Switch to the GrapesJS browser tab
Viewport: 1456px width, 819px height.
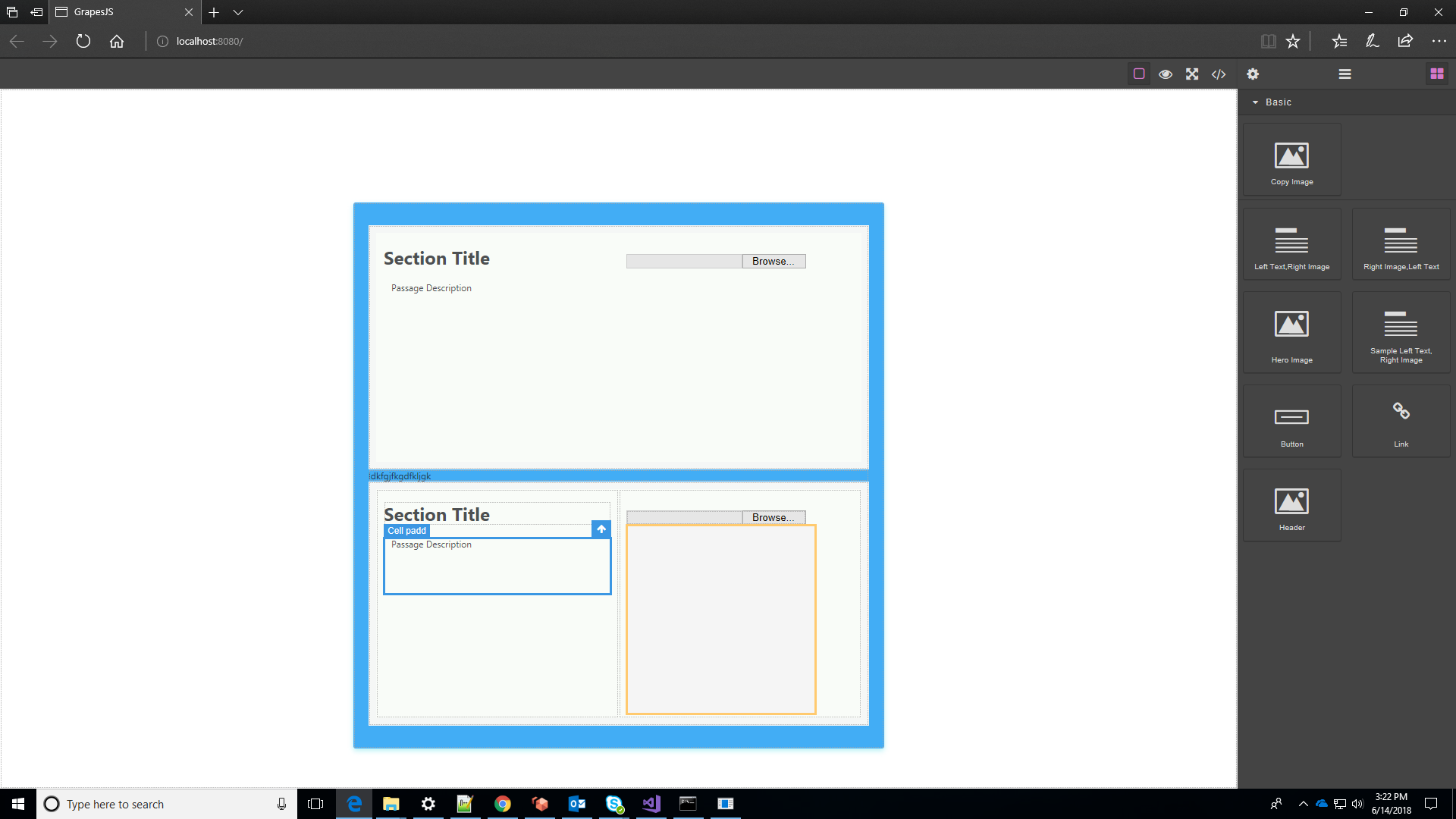click(x=114, y=12)
